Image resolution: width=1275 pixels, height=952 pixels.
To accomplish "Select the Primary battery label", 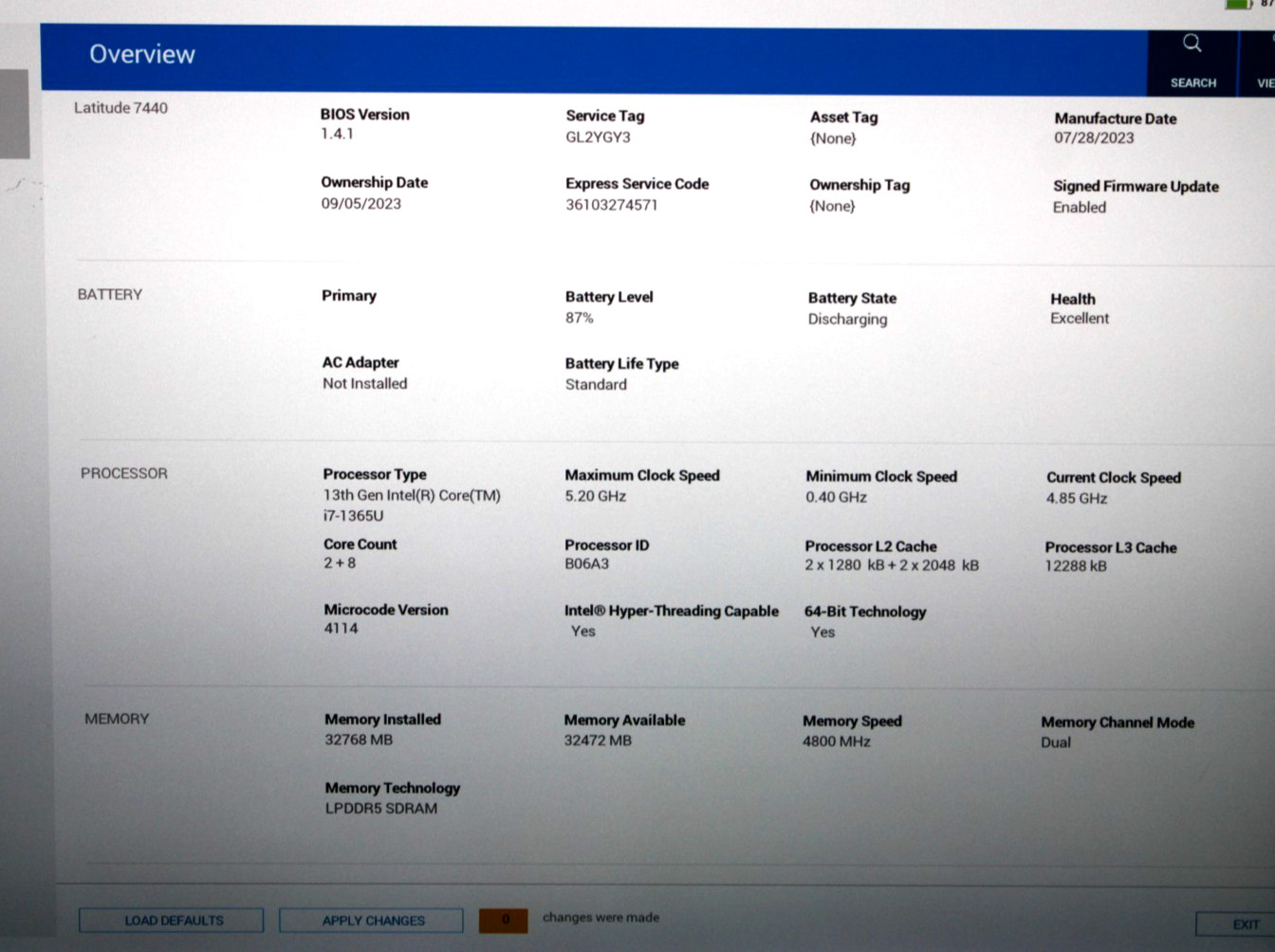I will click(x=348, y=296).
